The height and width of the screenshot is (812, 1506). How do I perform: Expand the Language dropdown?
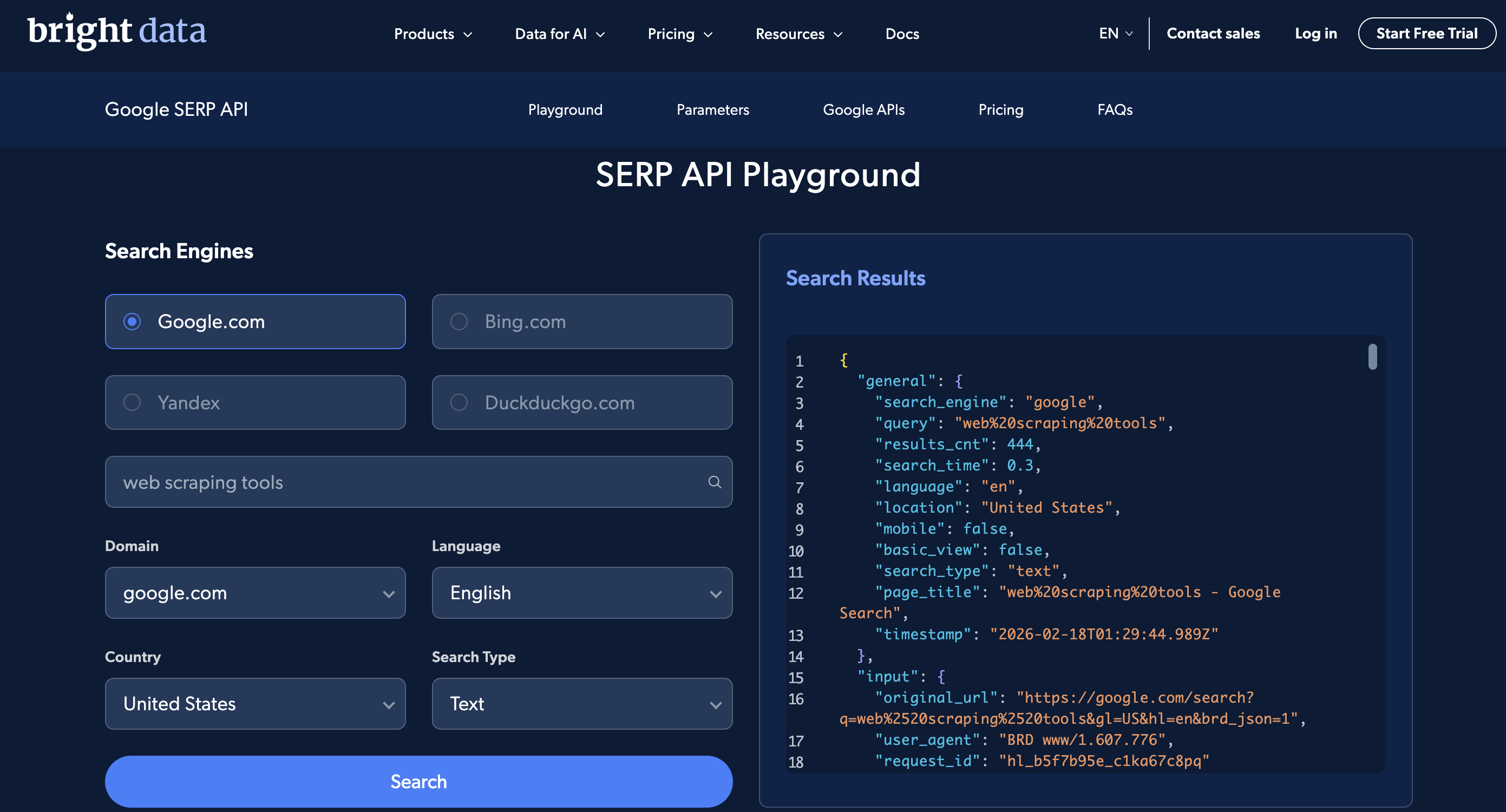(582, 593)
